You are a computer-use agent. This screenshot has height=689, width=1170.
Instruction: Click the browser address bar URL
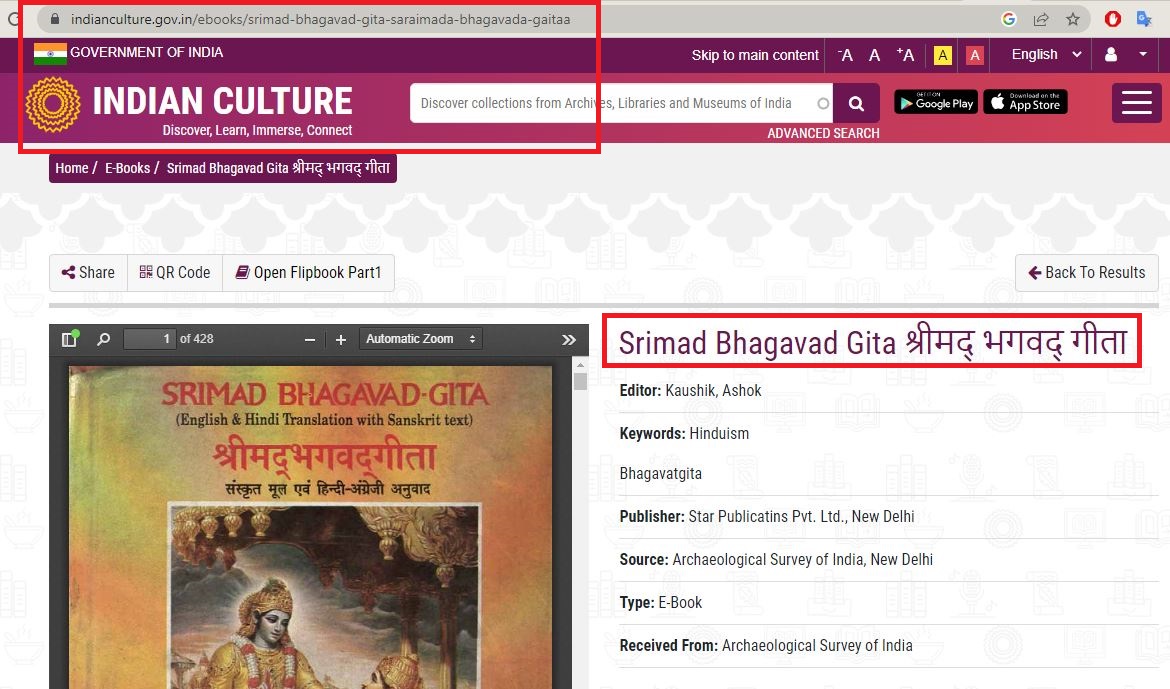coord(321,19)
